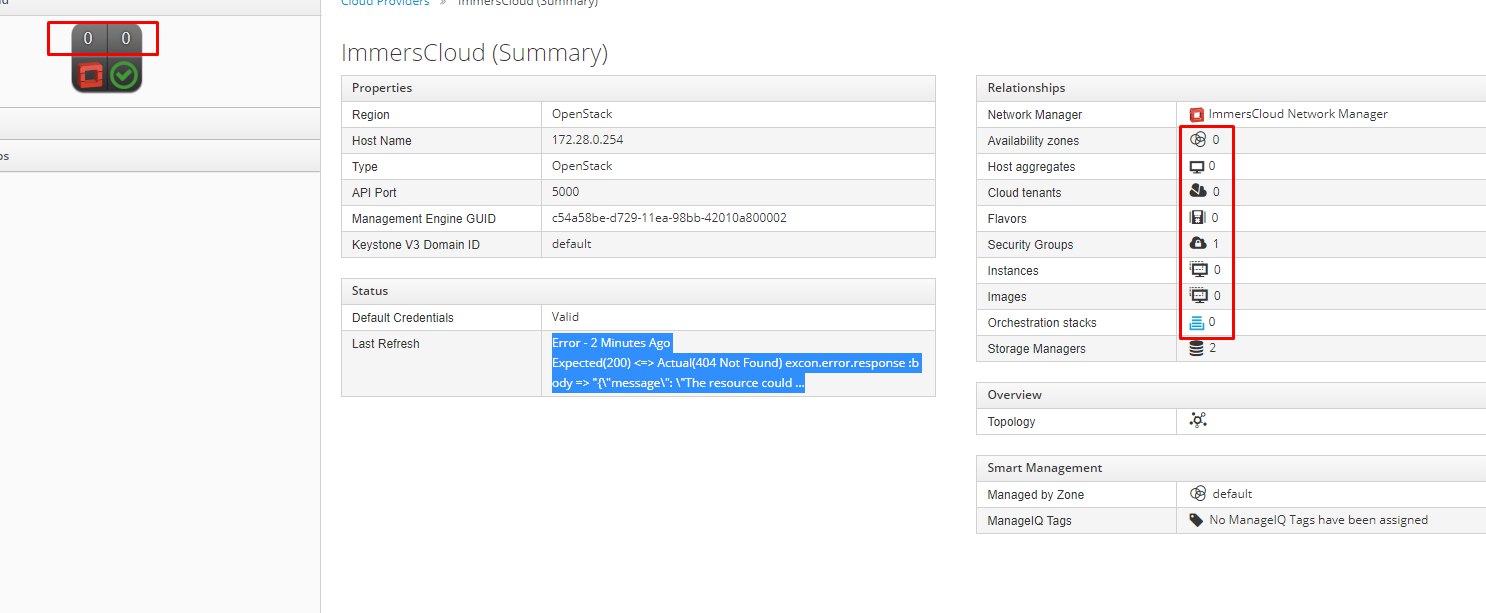Select the Default Credentials value Valid
The image size is (1486, 613).
click(x=565, y=317)
